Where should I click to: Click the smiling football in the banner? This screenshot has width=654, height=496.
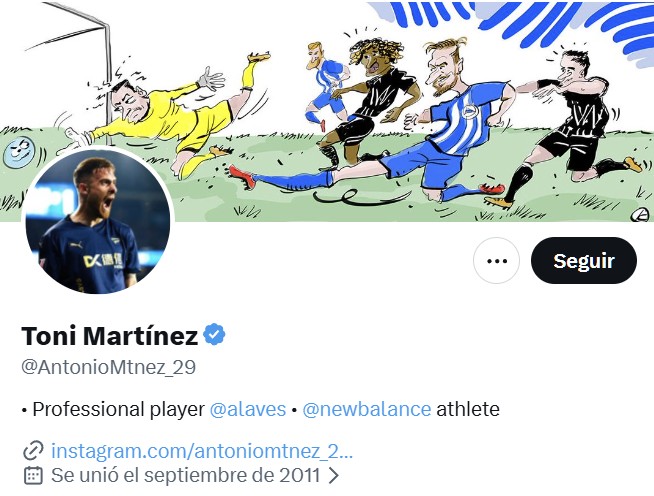17,152
